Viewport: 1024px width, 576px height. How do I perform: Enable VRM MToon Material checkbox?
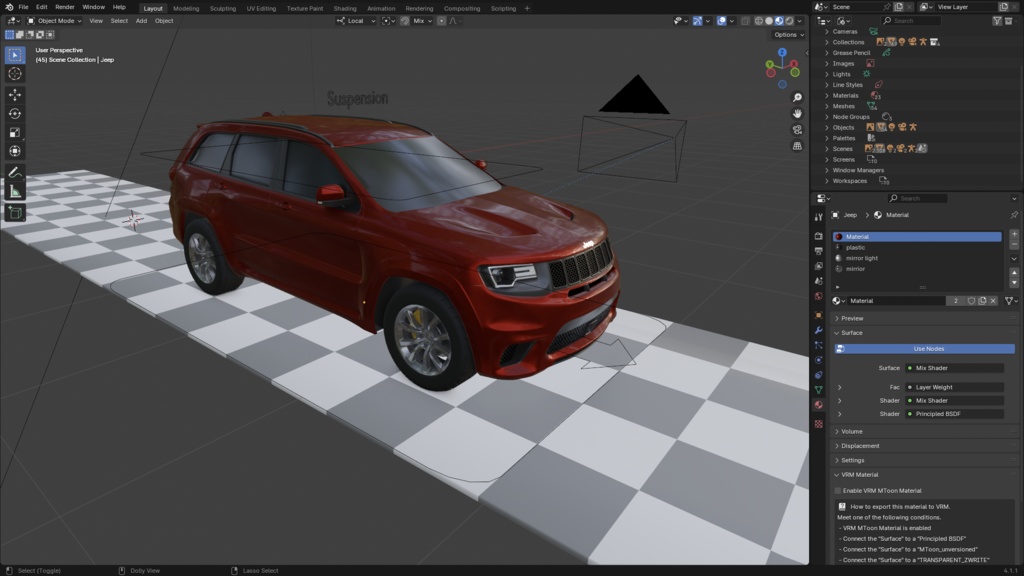click(x=838, y=490)
